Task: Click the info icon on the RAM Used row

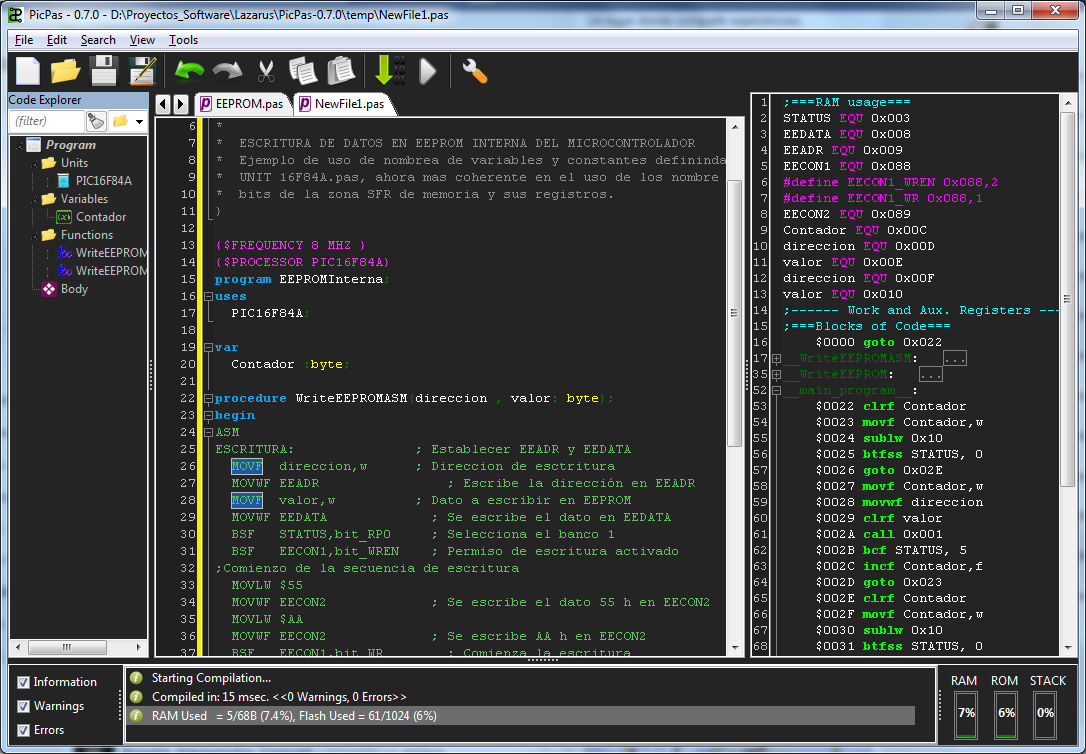Action: (136, 716)
